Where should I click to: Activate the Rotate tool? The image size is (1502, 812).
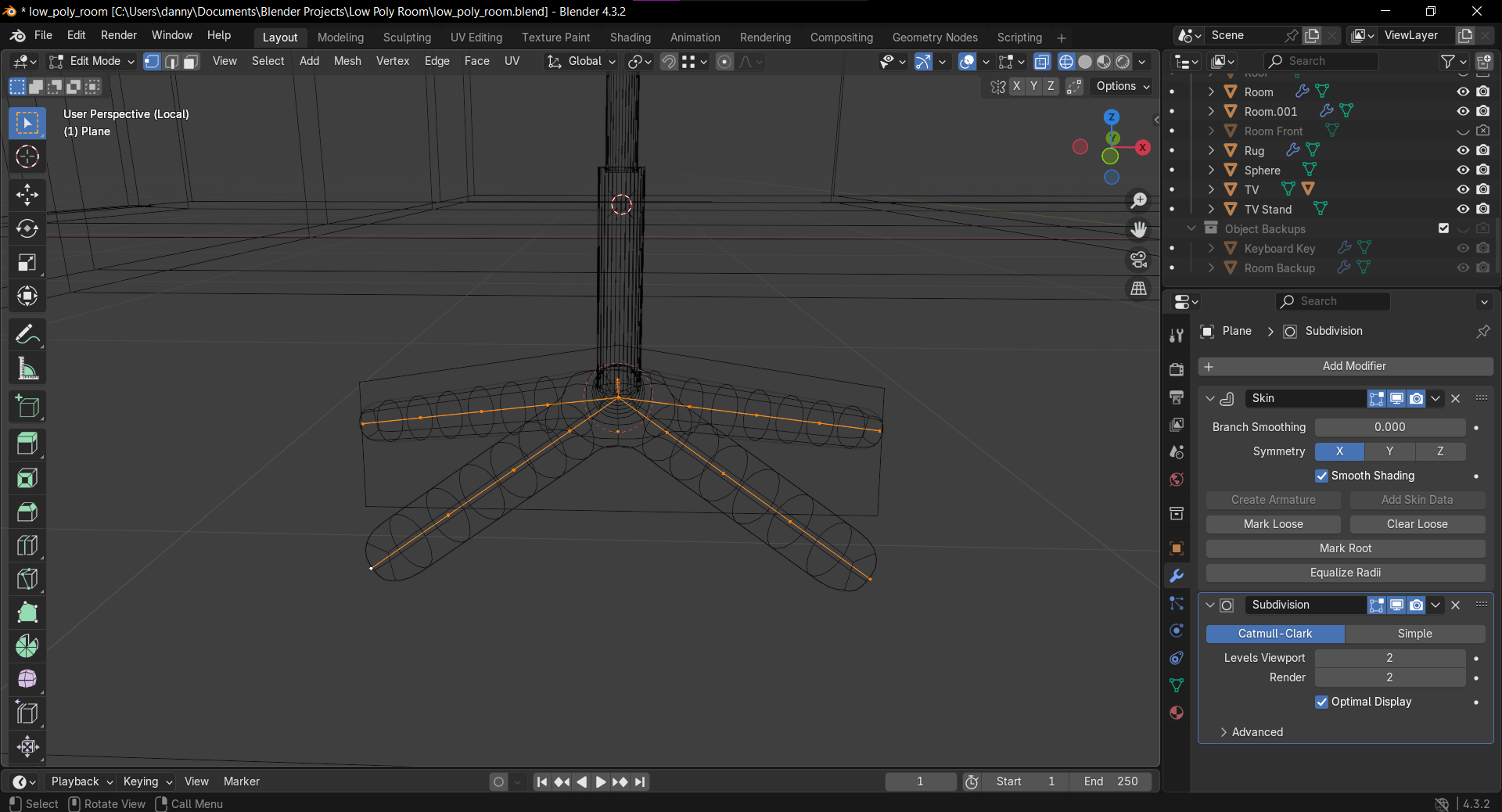pos(27,228)
